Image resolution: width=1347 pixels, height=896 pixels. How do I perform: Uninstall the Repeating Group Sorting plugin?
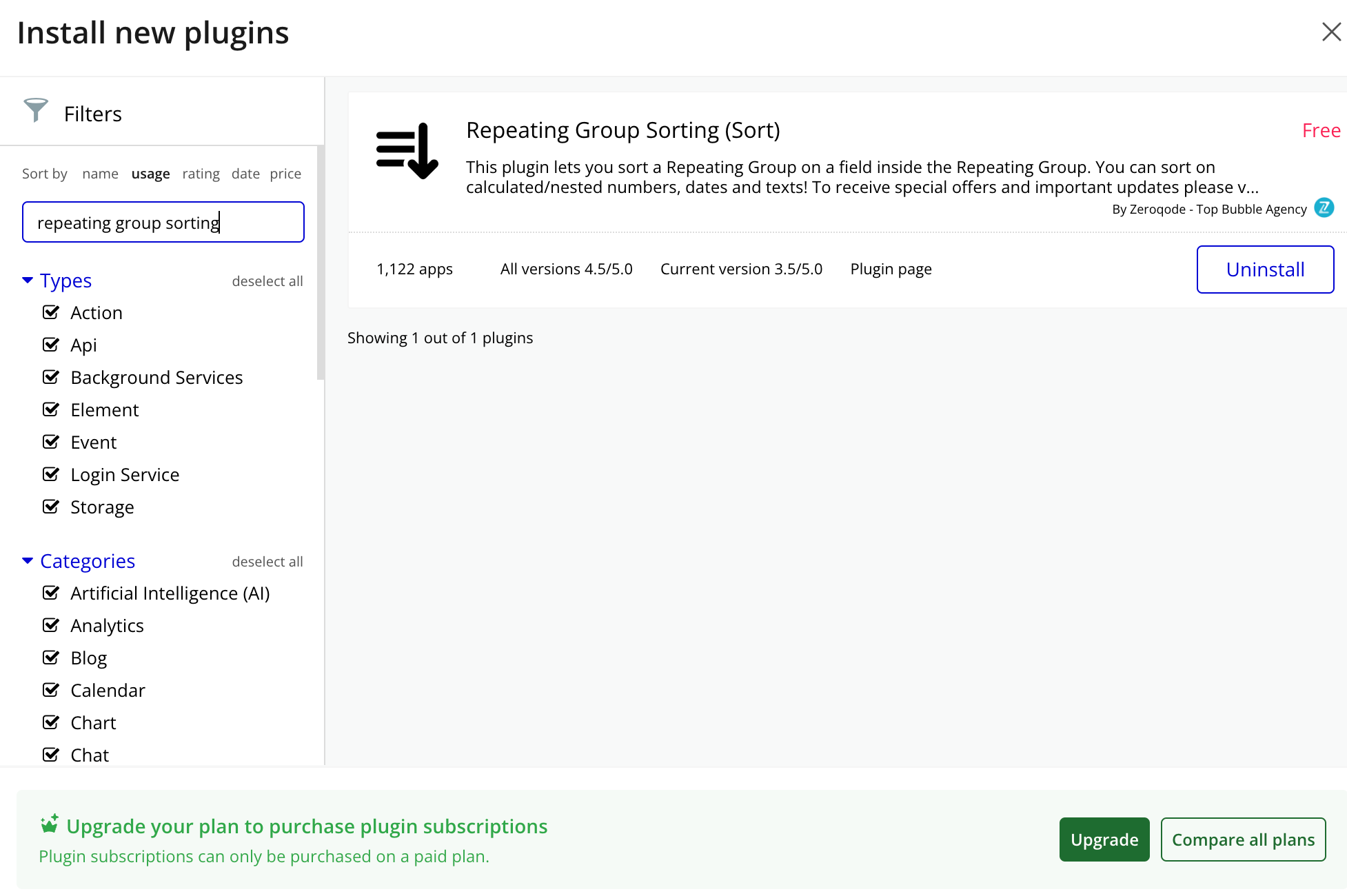(x=1265, y=269)
